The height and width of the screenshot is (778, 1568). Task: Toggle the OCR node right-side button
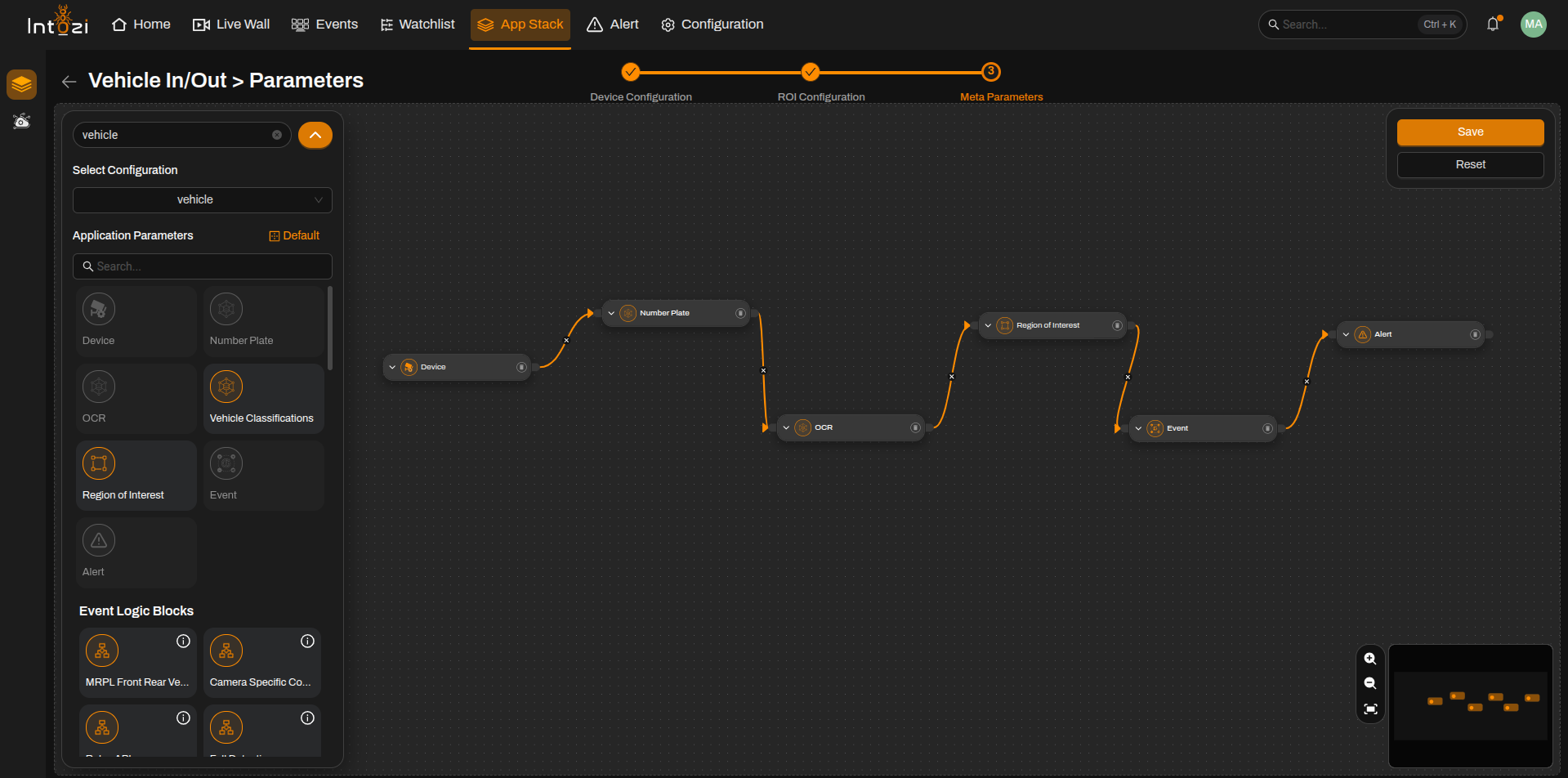click(x=915, y=428)
